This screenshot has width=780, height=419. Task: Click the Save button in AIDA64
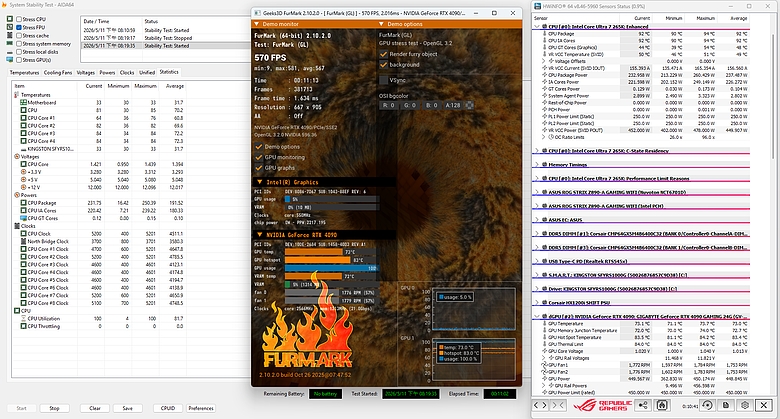click(x=128, y=408)
